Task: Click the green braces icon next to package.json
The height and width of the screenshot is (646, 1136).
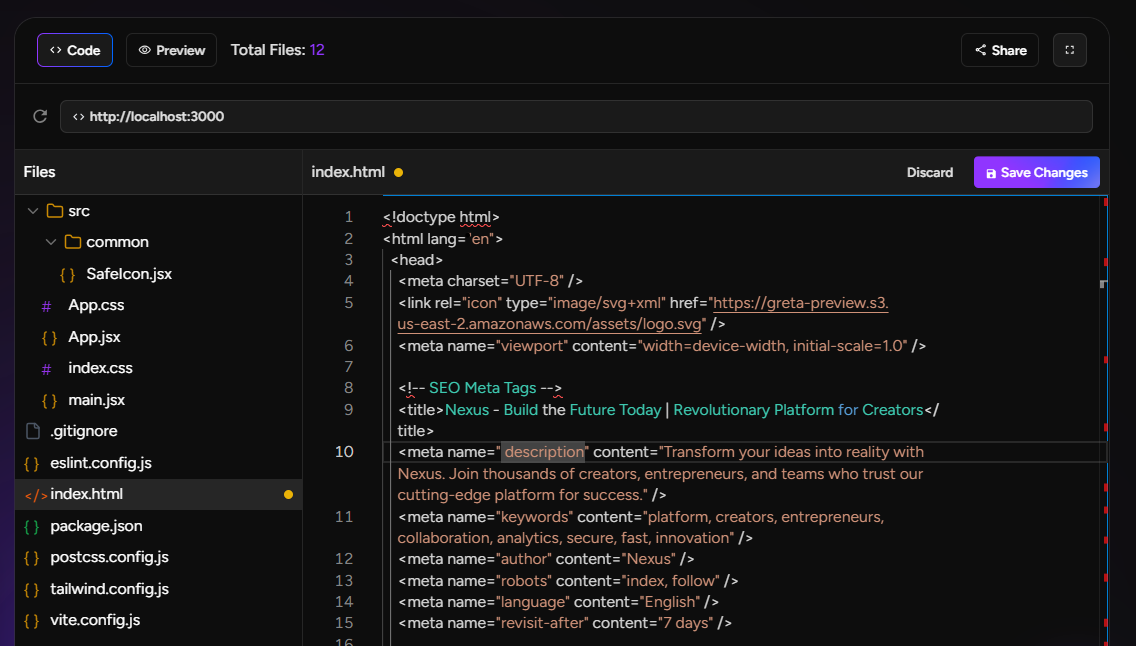Action: point(31,527)
